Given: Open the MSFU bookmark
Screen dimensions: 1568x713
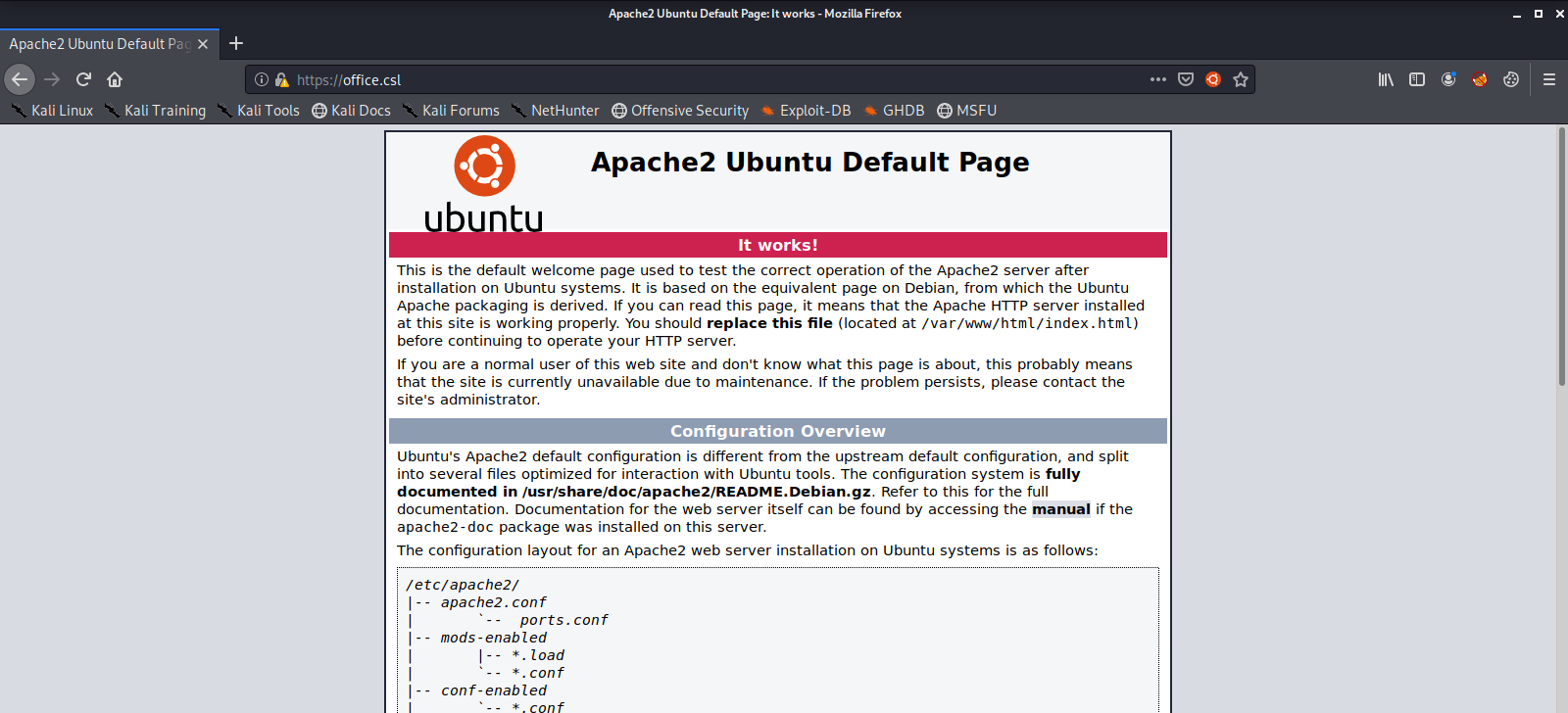Looking at the screenshot, I should (966, 111).
